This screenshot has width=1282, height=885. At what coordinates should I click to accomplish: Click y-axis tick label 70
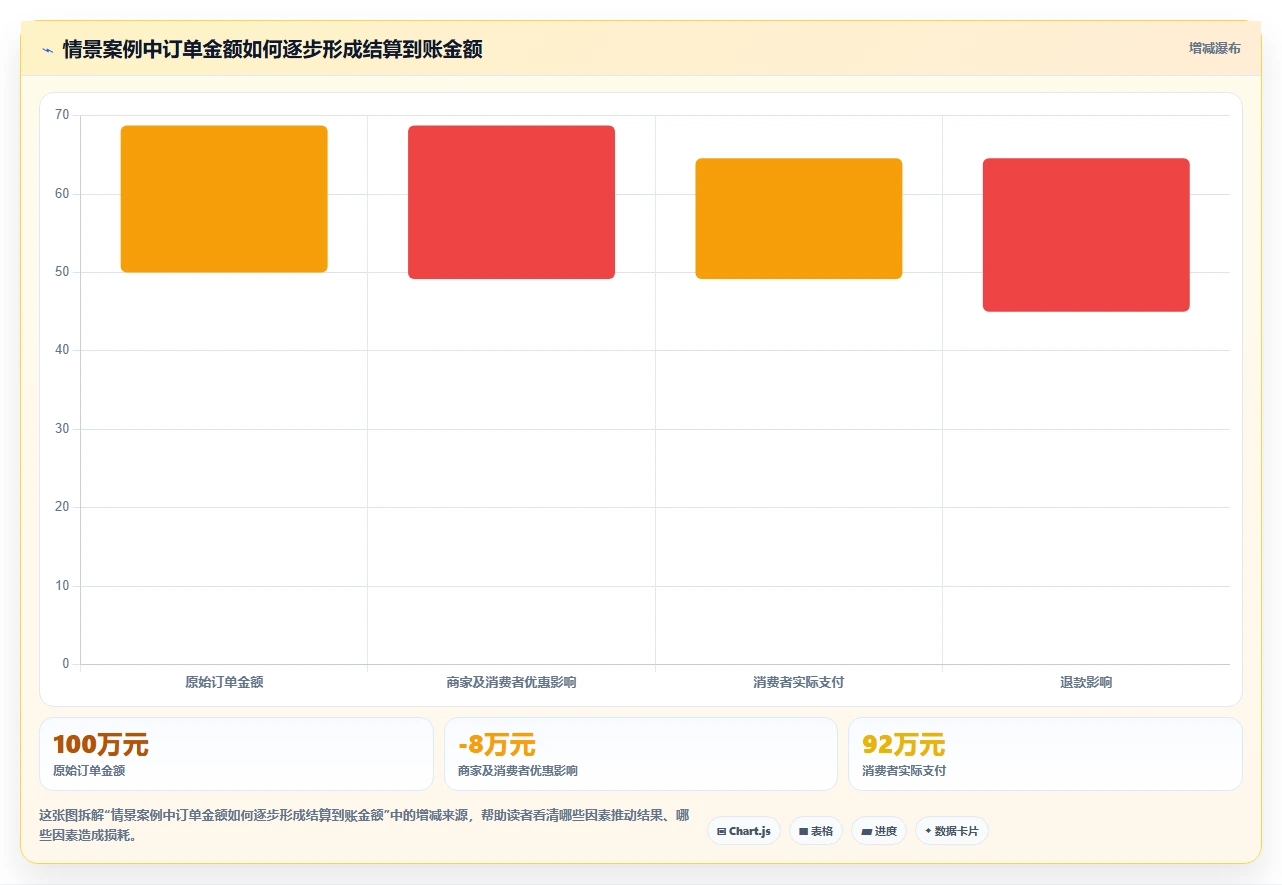(x=62, y=115)
